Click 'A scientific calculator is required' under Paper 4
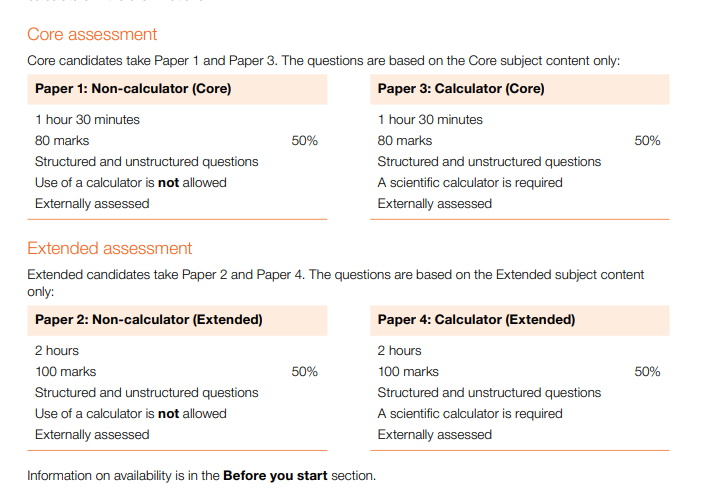Screen dimensions: 706x504 pos(470,414)
